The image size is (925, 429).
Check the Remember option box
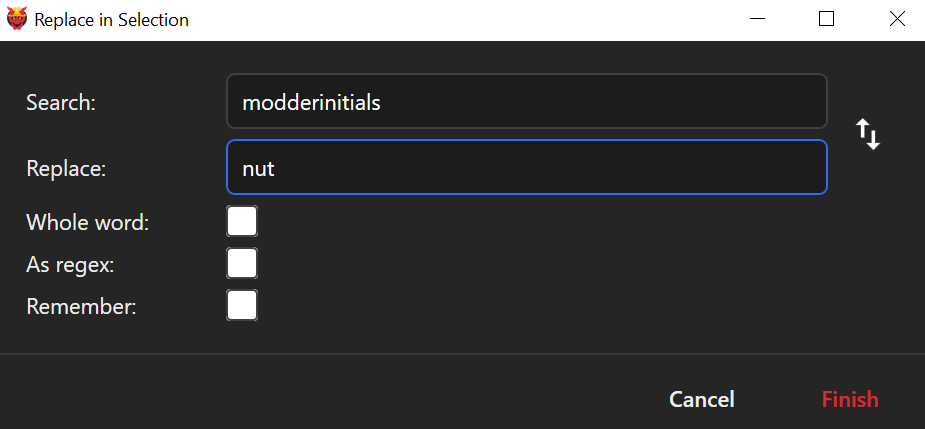(x=242, y=305)
